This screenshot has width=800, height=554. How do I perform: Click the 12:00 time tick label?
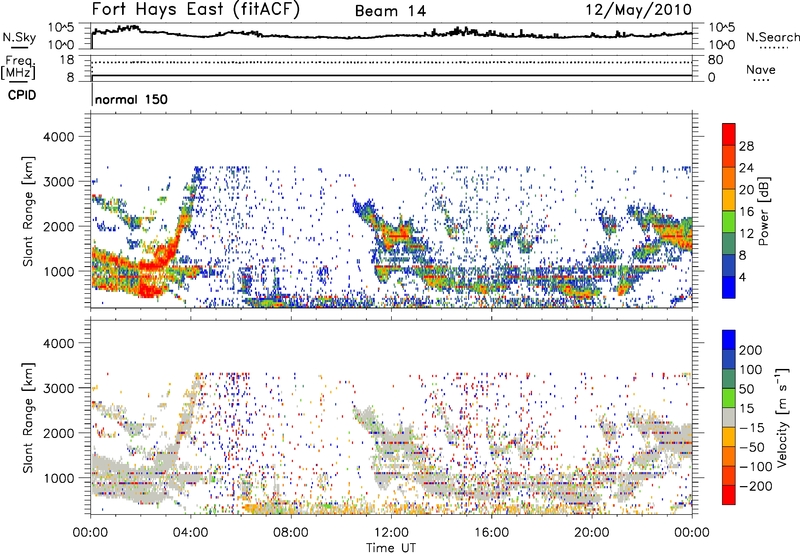[x=391, y=533]
